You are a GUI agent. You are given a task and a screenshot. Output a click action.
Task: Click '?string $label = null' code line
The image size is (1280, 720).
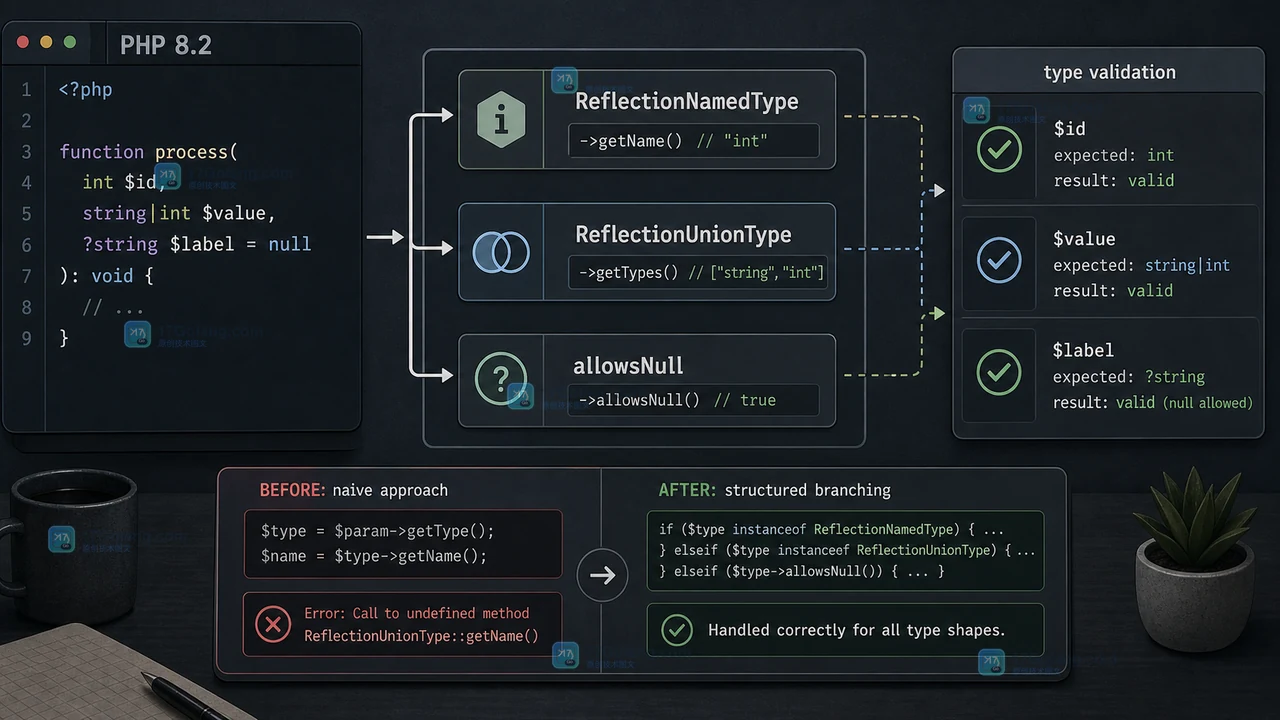pos(197,244)
